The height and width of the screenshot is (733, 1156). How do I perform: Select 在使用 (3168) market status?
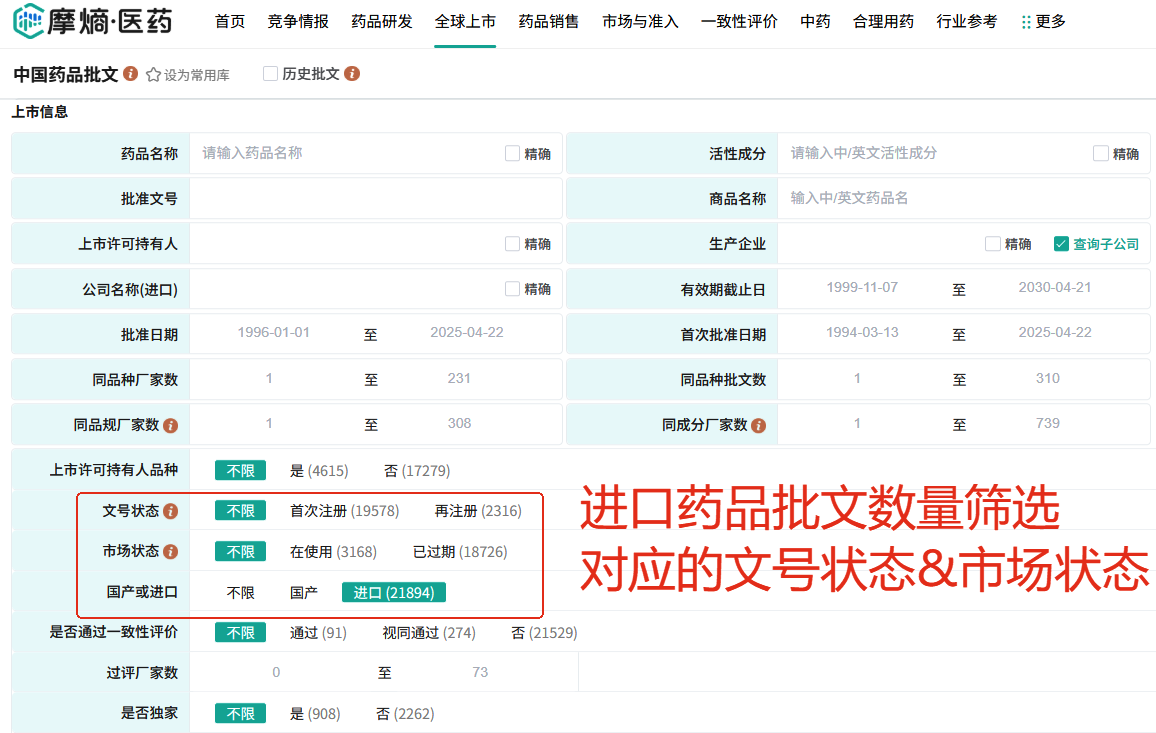pos(333,552)
